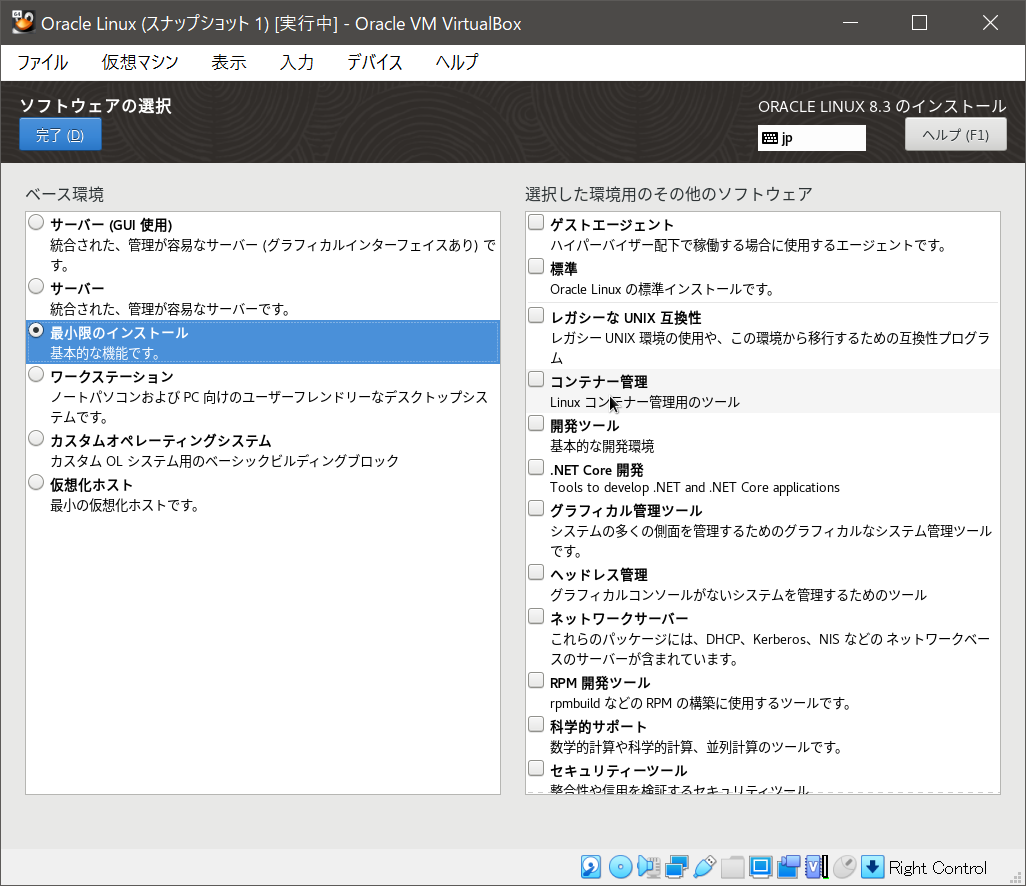Click the keyboard icon in jp layout box

click(770, 138)
